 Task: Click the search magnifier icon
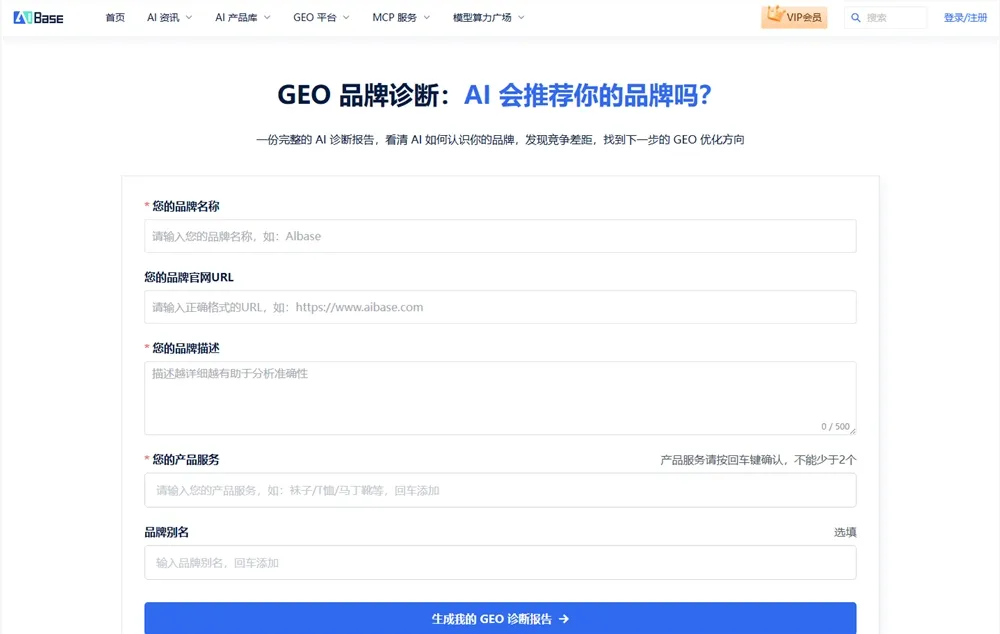[856, 18]
